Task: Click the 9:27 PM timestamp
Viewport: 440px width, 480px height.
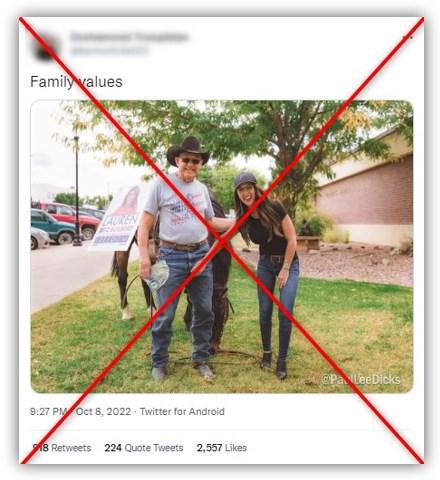Action: tap(49, 412)
